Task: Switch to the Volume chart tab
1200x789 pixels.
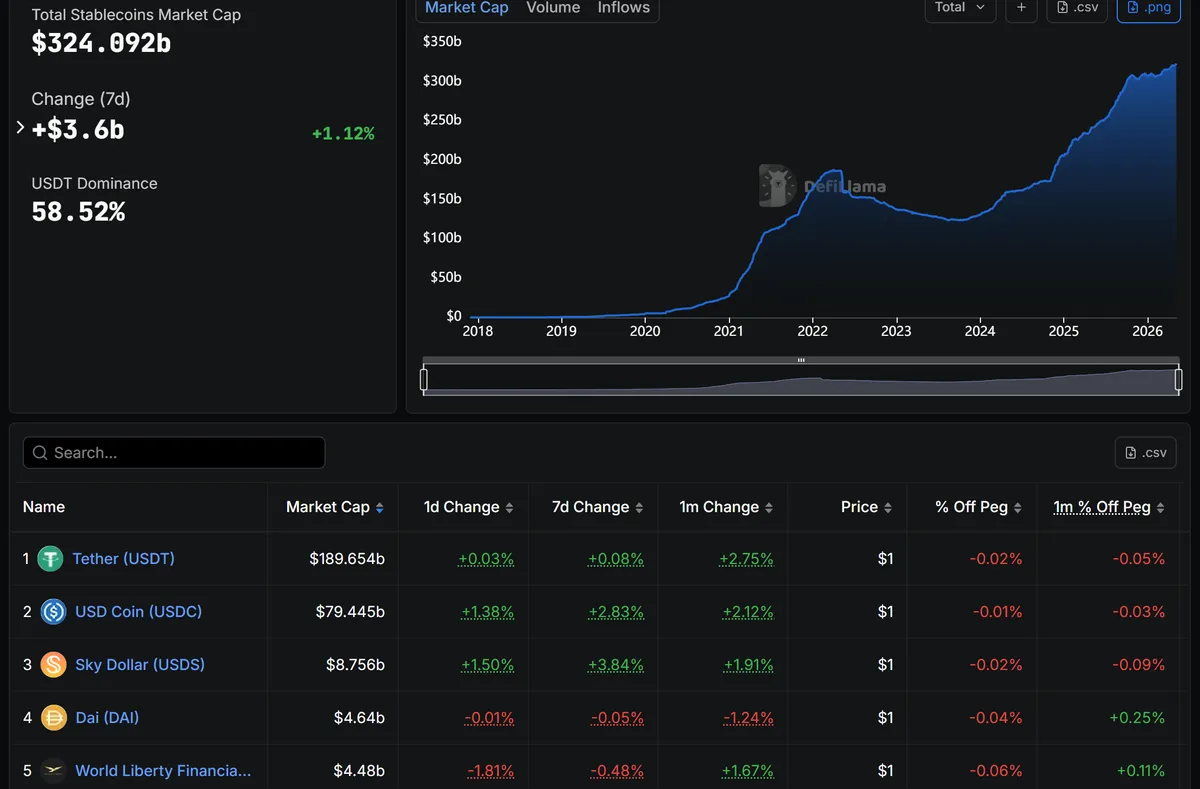Action: [553, 7]
